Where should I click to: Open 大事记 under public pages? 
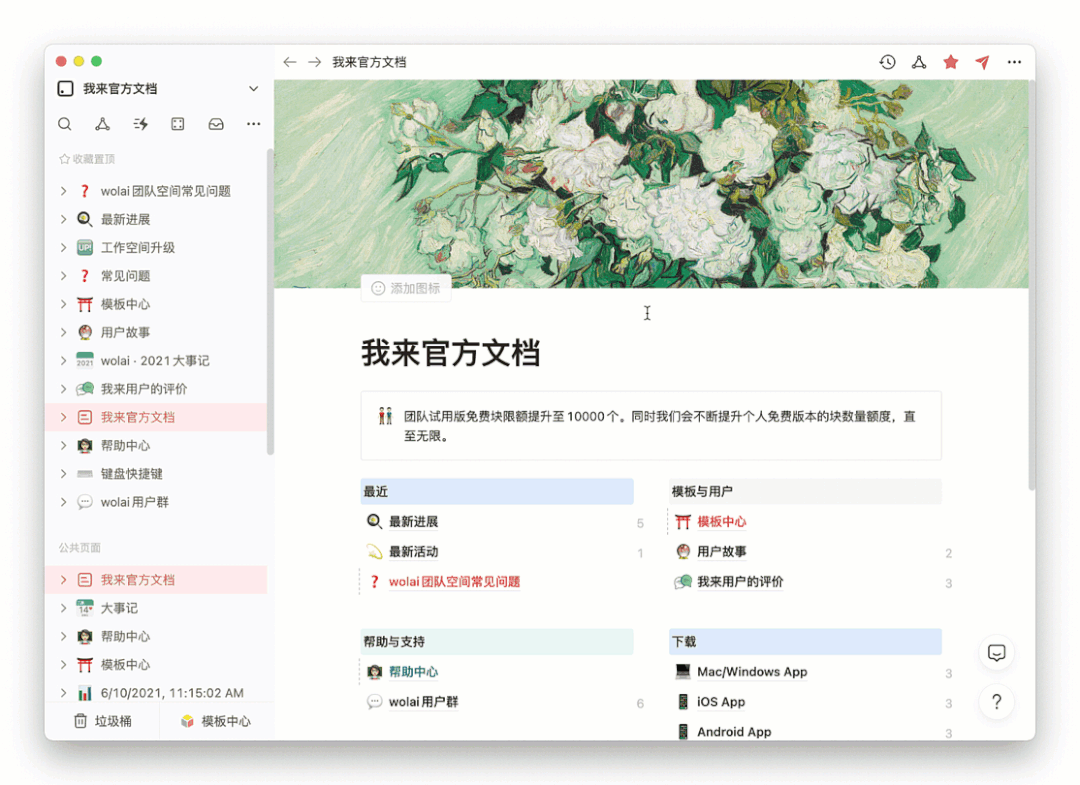pos(156,608)
